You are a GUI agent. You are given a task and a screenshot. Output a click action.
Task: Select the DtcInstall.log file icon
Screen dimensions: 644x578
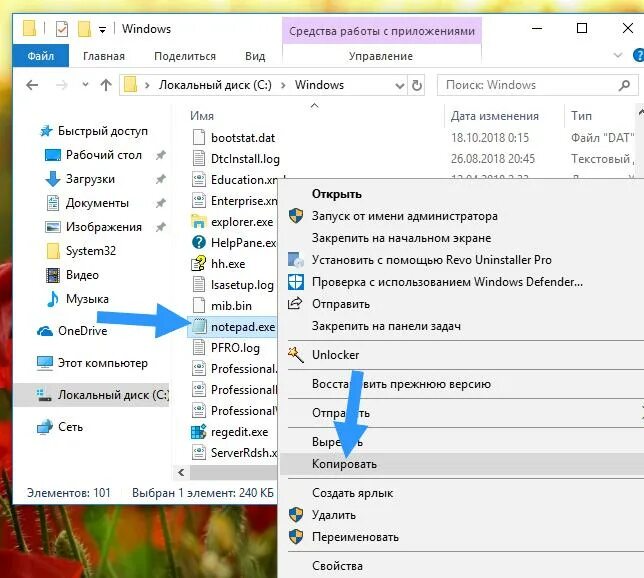coord(199,158)
